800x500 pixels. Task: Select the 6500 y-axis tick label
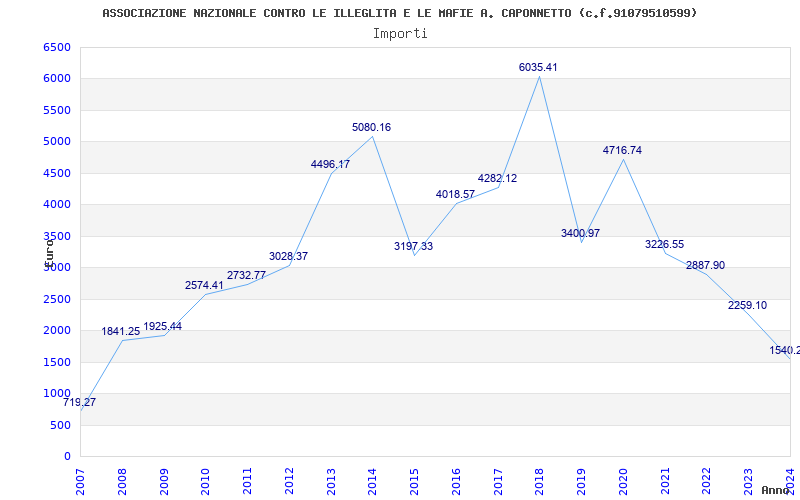tap(57, 47)
